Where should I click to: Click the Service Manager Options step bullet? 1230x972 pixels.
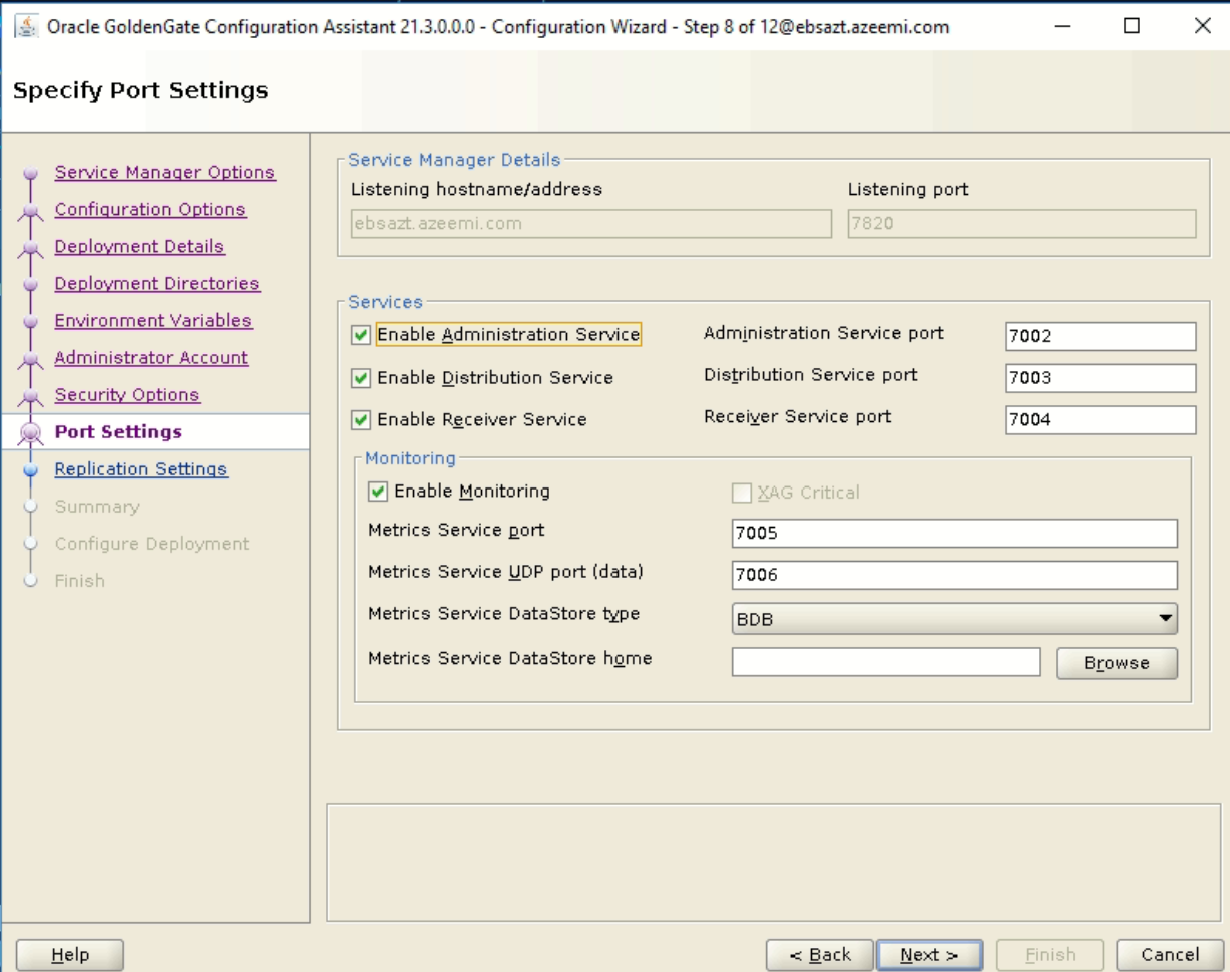[x=31, y=173]
